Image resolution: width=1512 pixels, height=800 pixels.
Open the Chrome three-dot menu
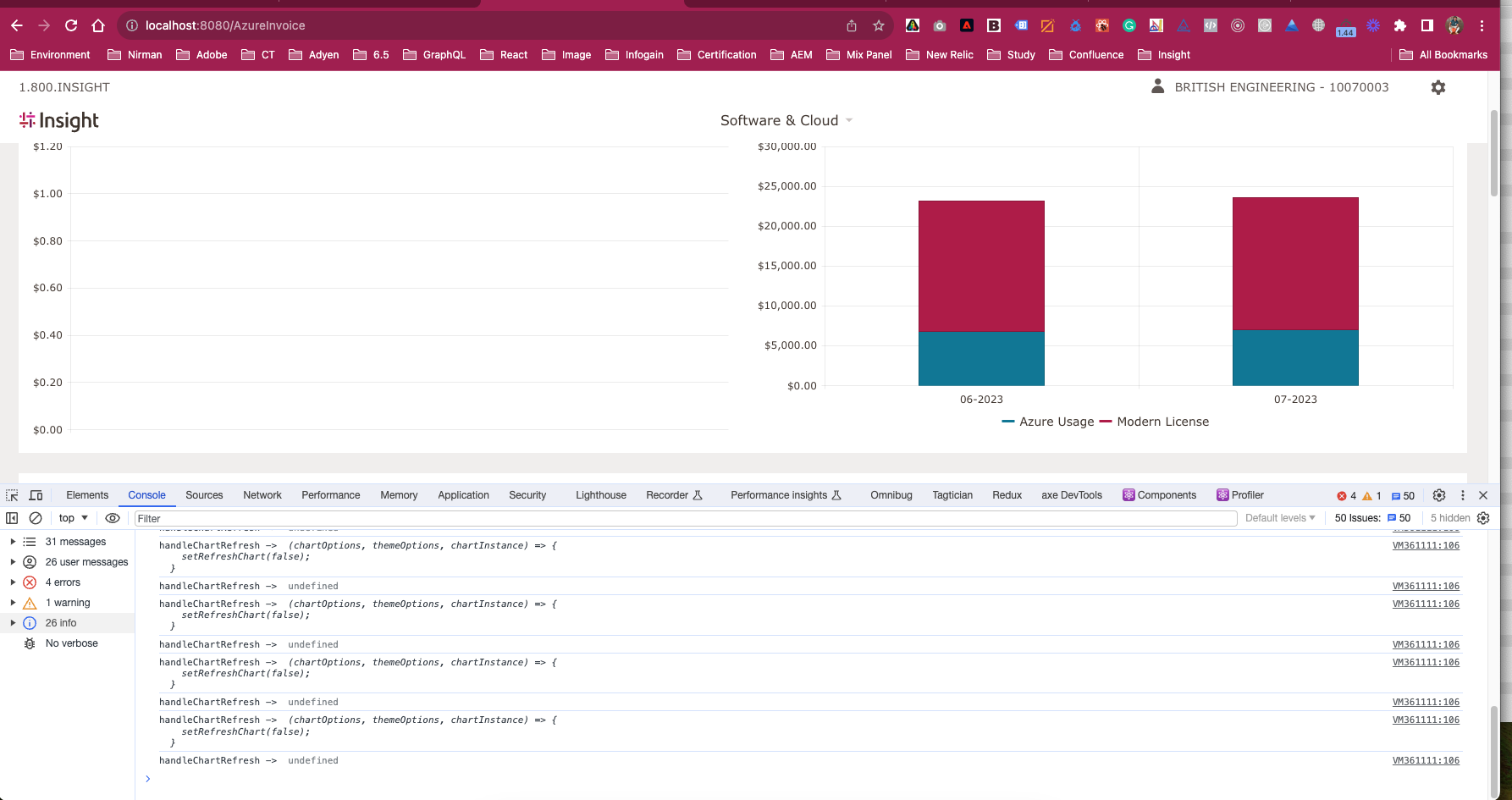coord(1482,25)
